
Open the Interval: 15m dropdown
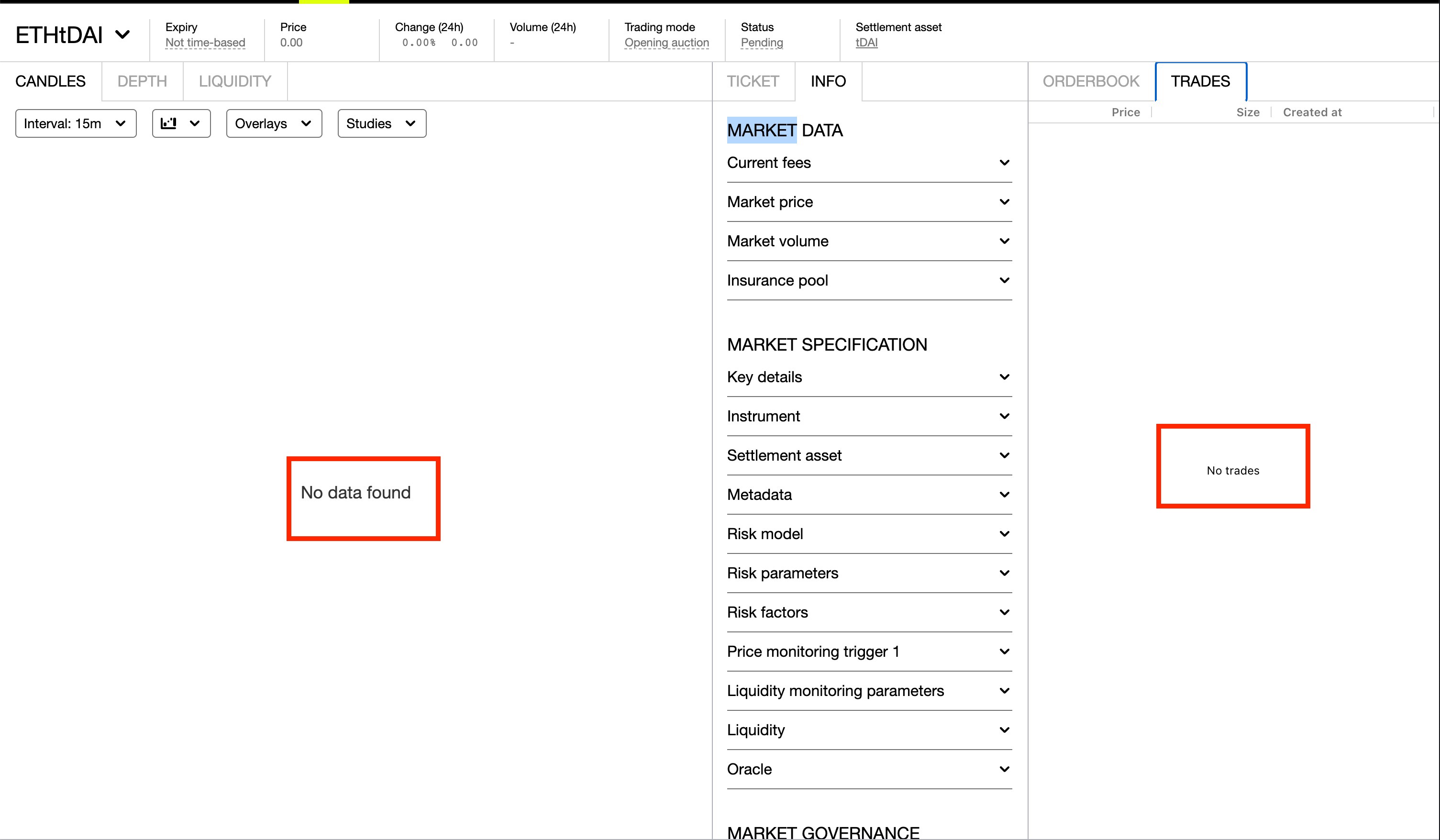(x=75, y=123)
